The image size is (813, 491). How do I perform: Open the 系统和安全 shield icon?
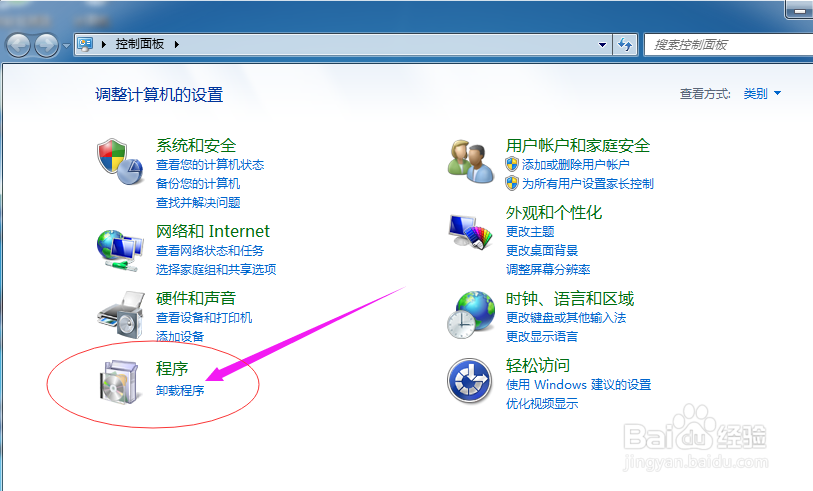click(120, 161)
